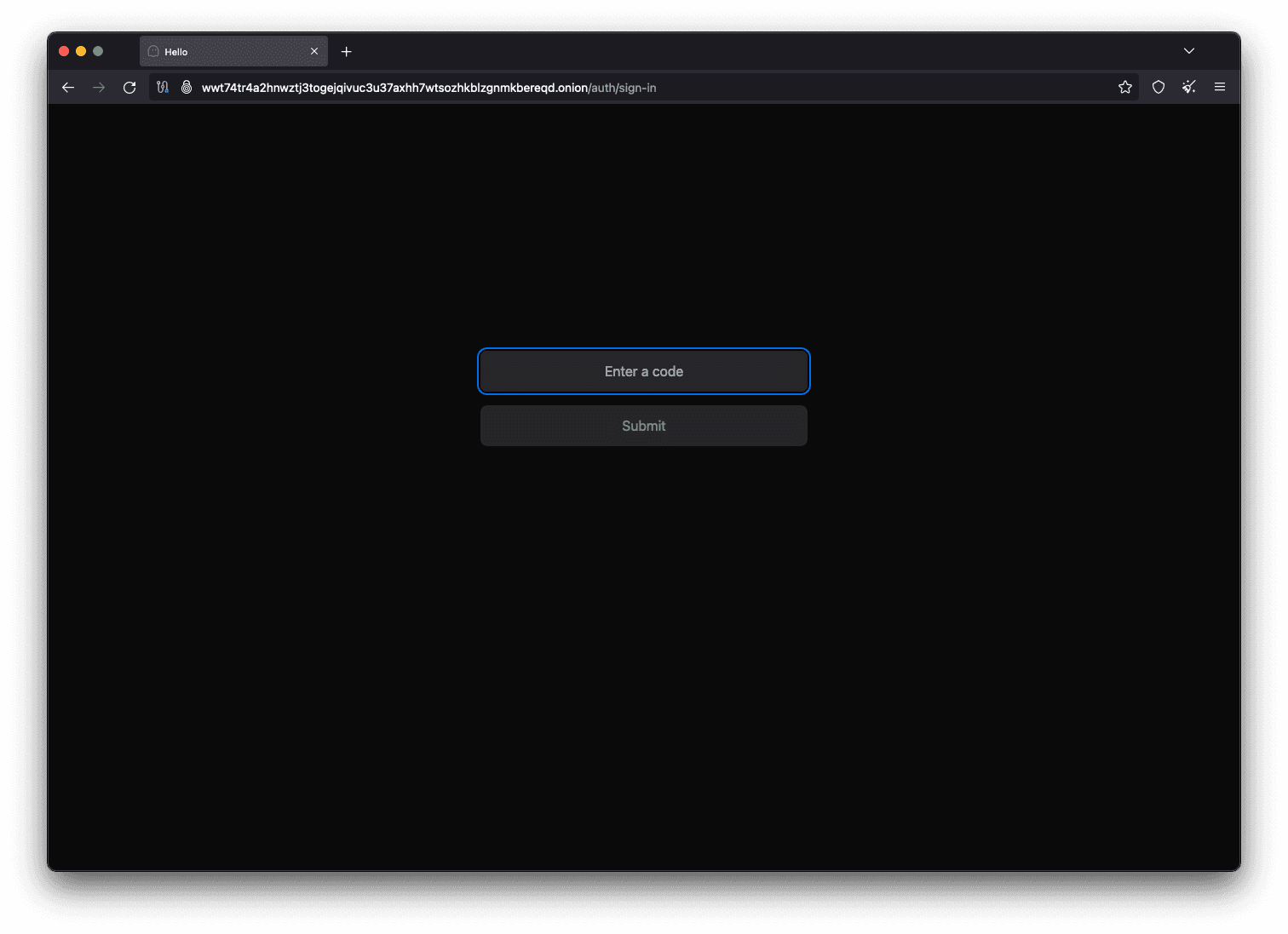Focus the Enter a code field
Viewport: 1288px width, 934px height.
tap(644, 371)
